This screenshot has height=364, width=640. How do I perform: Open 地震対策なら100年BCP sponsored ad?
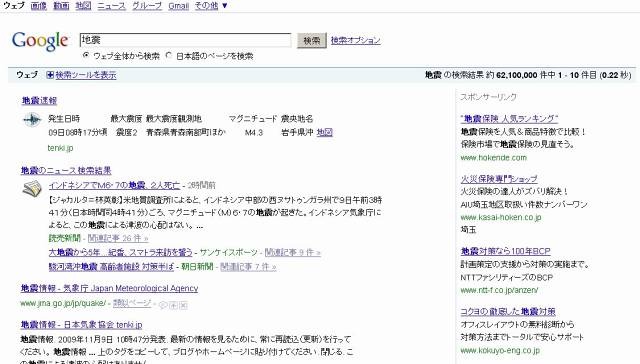505,251
